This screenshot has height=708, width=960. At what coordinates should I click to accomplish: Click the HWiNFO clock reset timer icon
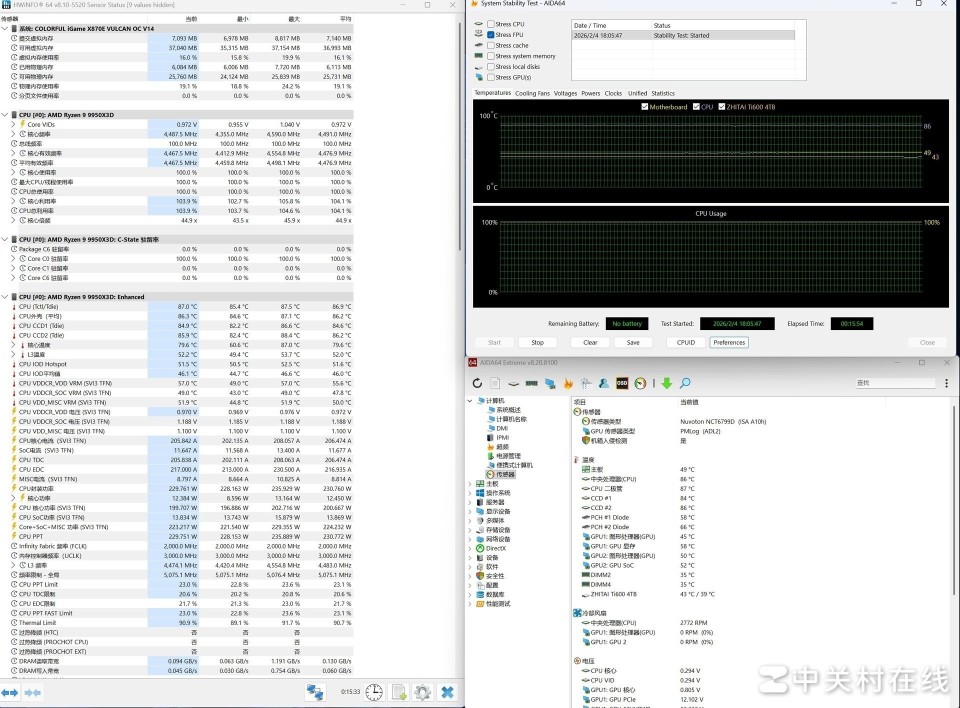pyautogui.click(x=374, y=692)
